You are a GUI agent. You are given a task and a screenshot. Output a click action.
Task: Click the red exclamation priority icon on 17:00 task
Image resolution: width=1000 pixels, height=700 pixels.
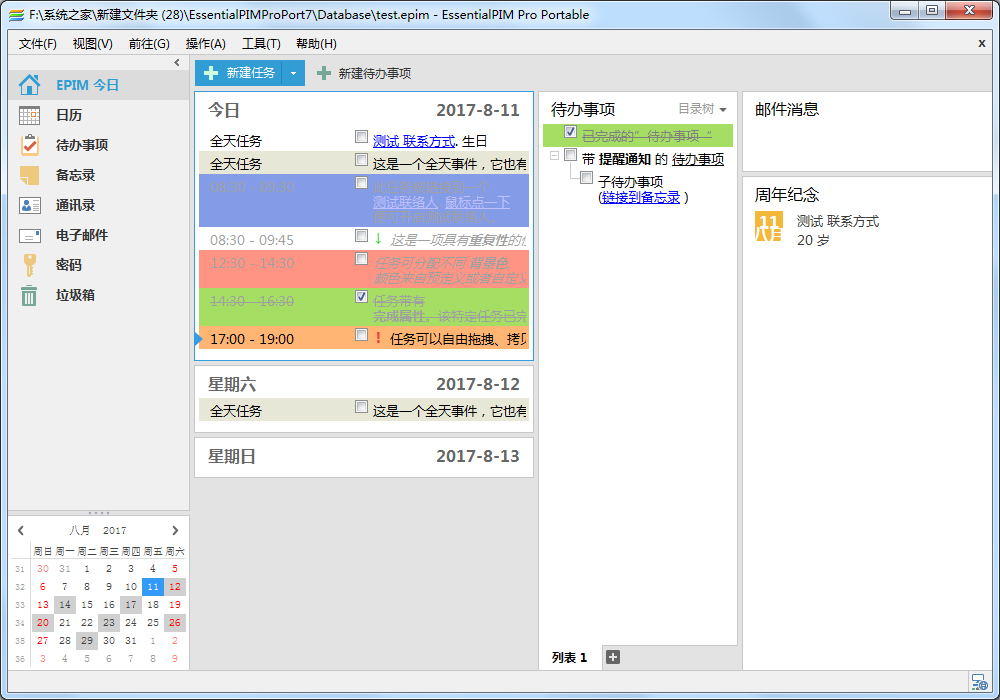378,338
